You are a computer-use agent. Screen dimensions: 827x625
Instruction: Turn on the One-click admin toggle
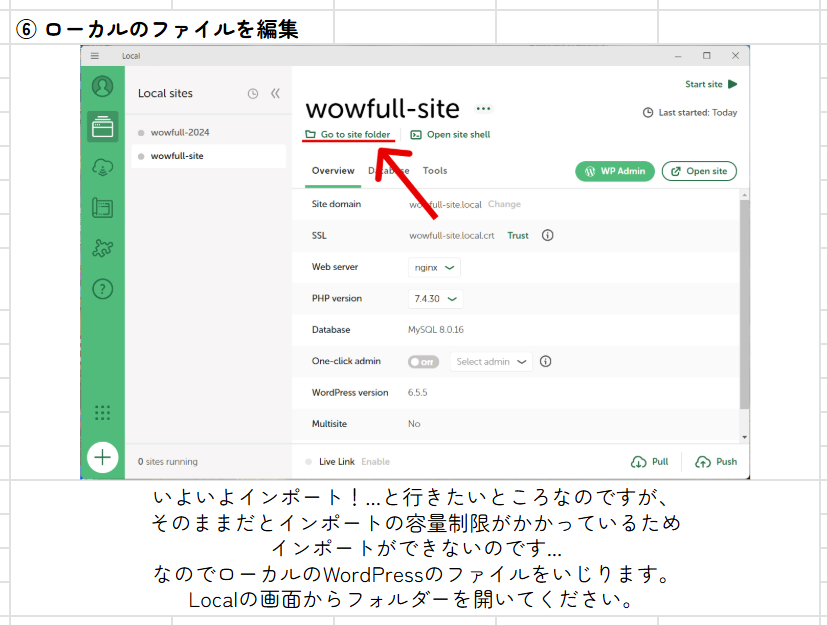[423, 361]
